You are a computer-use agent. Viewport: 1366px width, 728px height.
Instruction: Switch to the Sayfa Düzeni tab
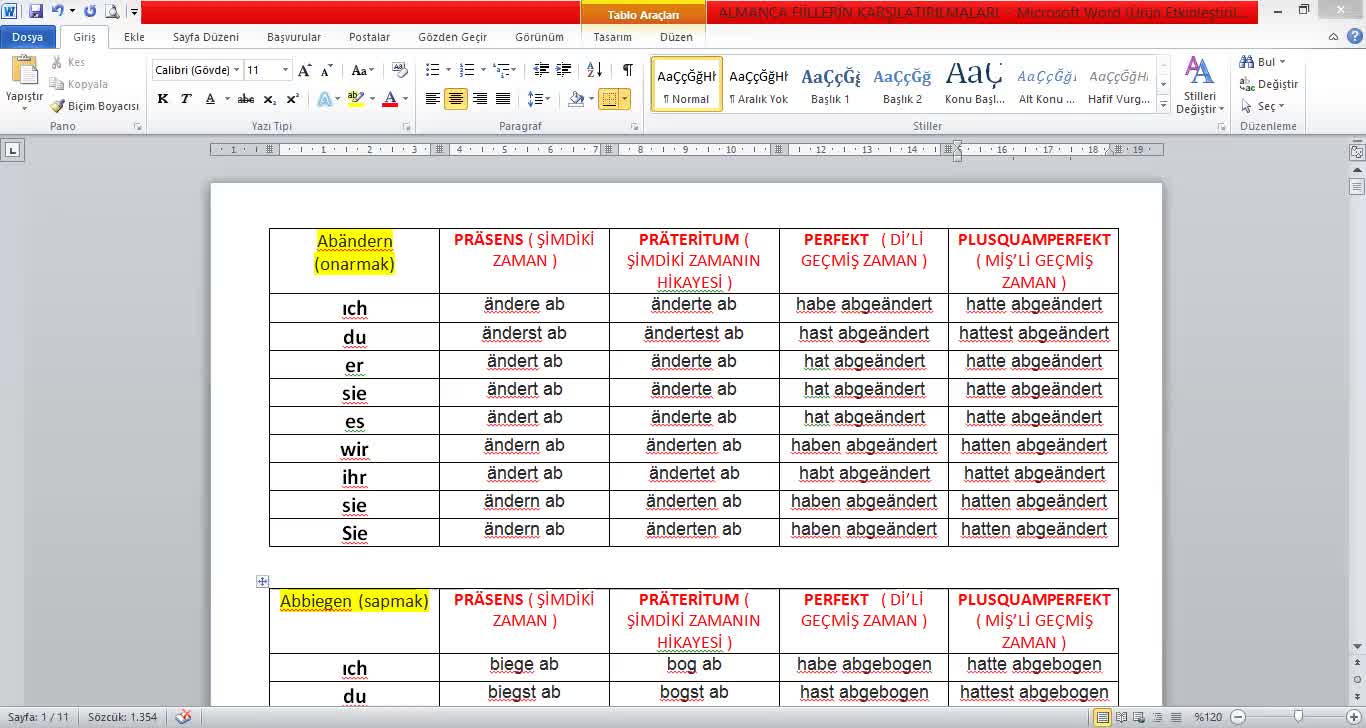pyautogui.click(x=206, y=37)
